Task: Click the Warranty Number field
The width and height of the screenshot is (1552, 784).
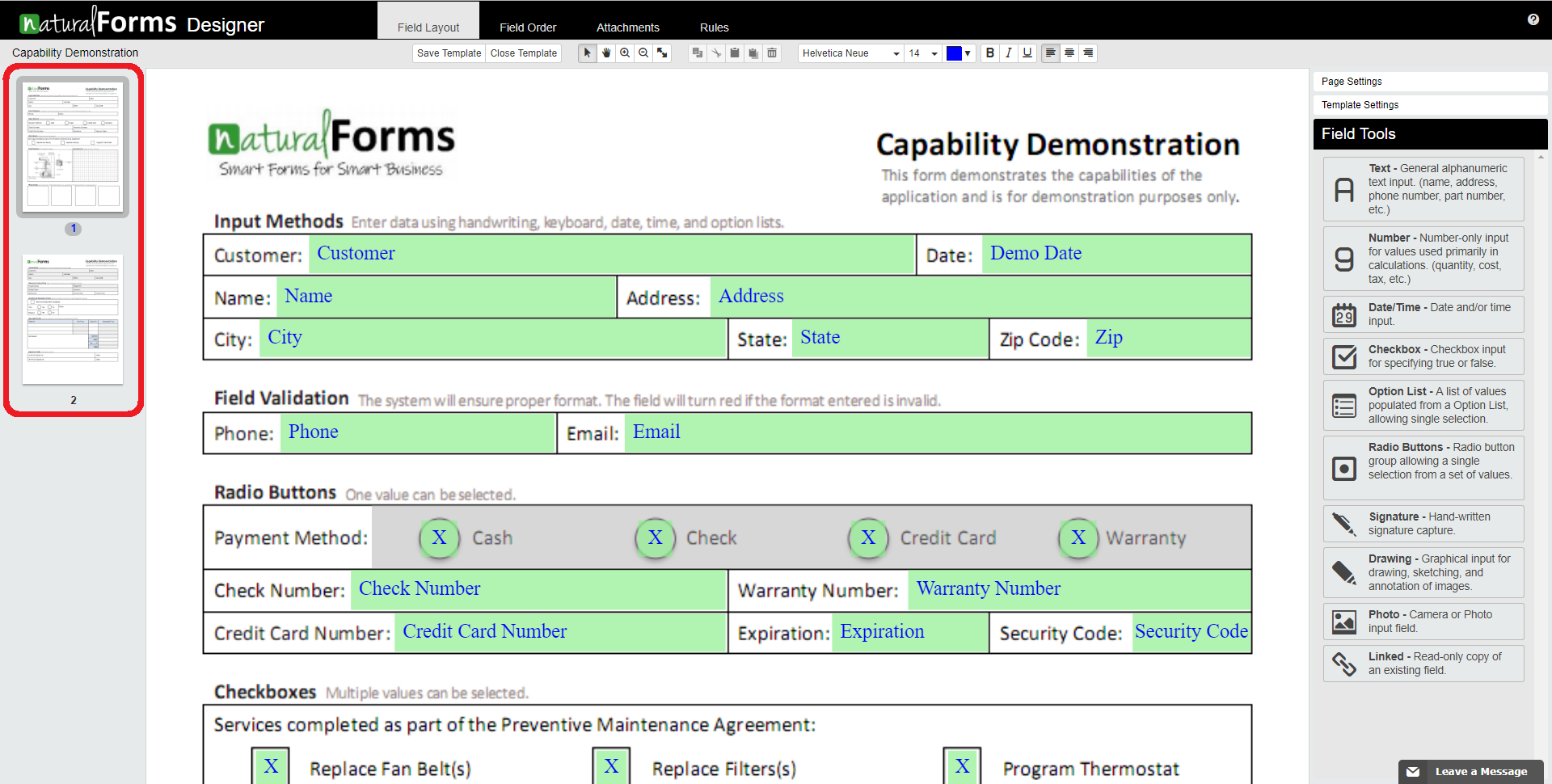Action: tap(1079, 590)
